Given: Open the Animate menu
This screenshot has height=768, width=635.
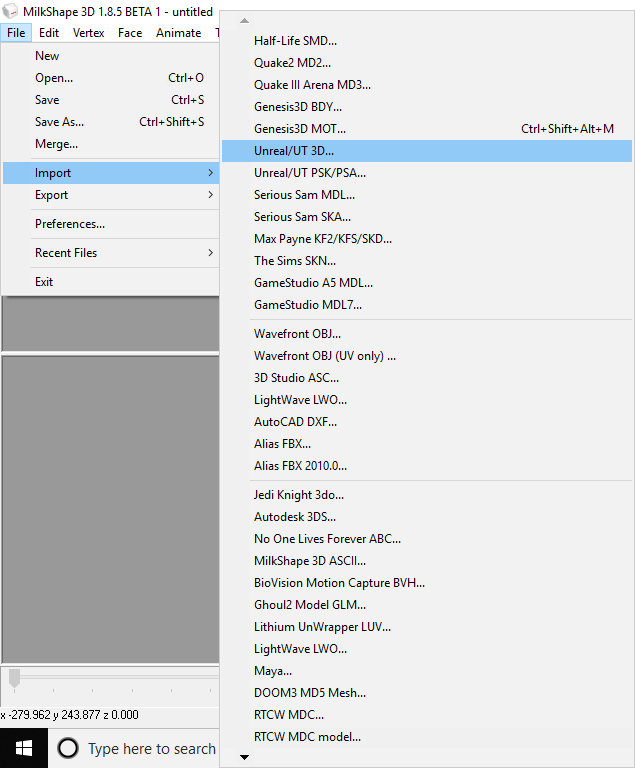Looking at the screenshot, I should (x=179, y=33).
